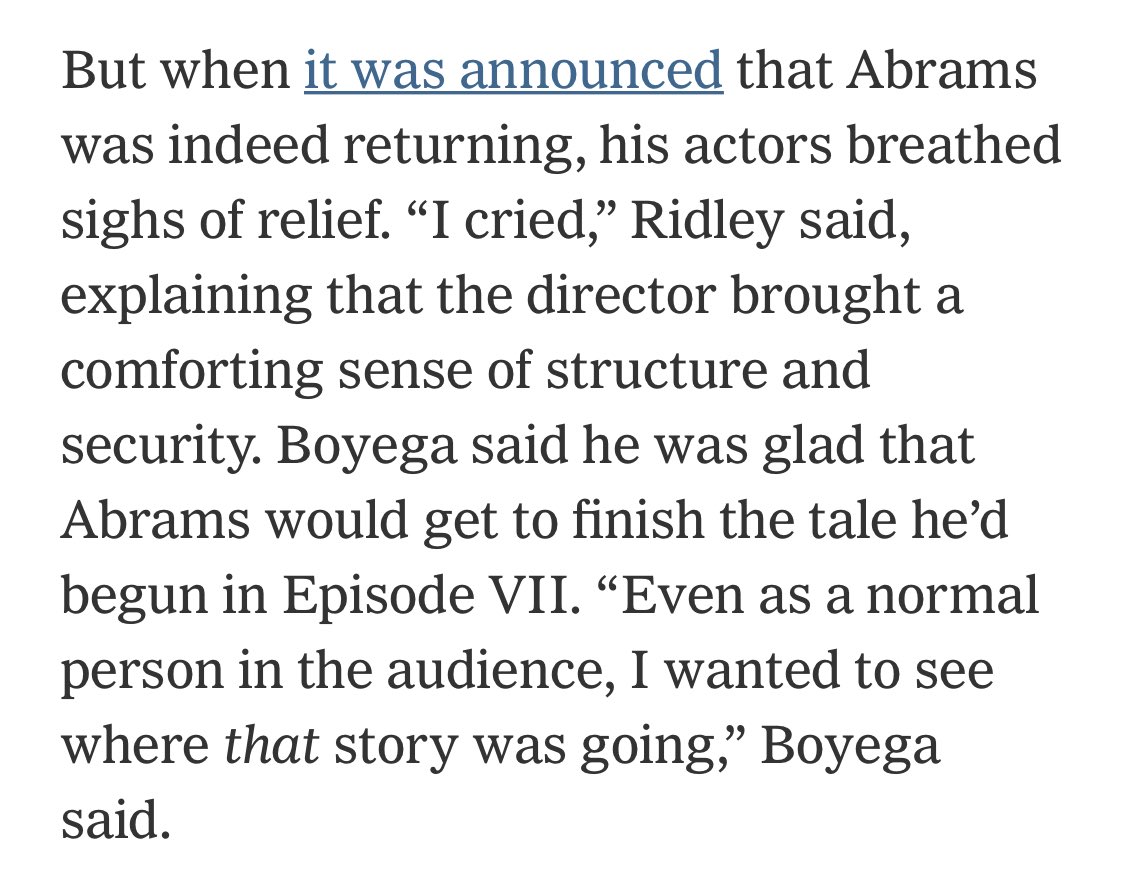The width and height of the screenshot is (1124, 880).
Task: Click the word 'Episode' before VII
Action: click(x=378, y=596)
